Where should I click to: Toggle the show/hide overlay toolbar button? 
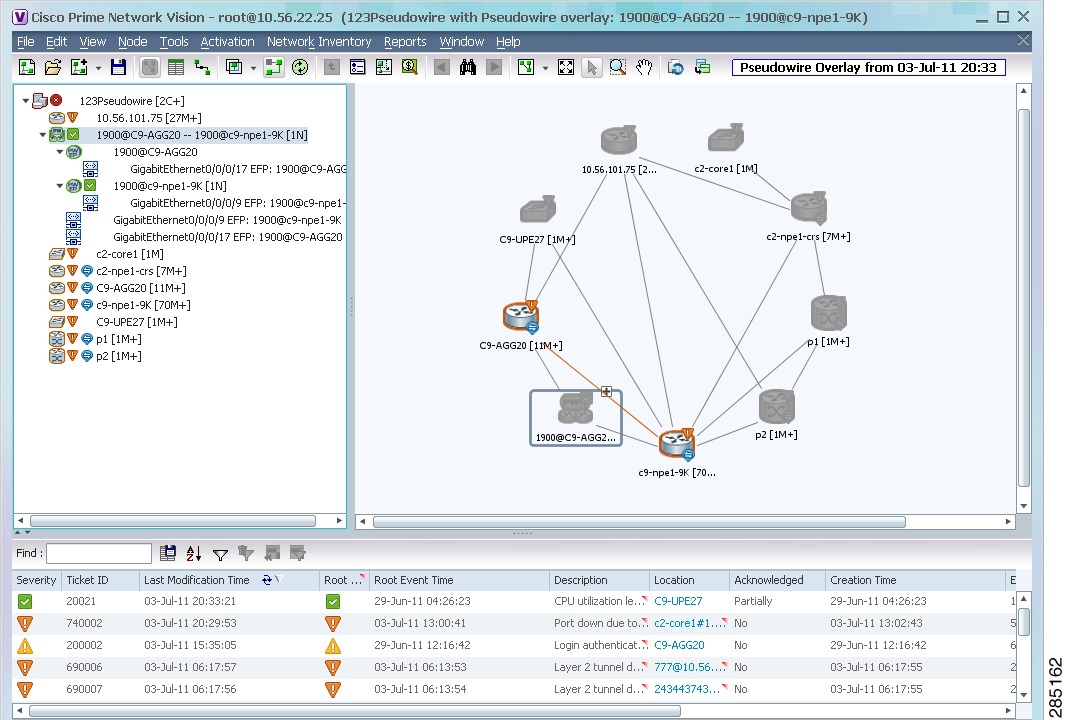[273, 67]
